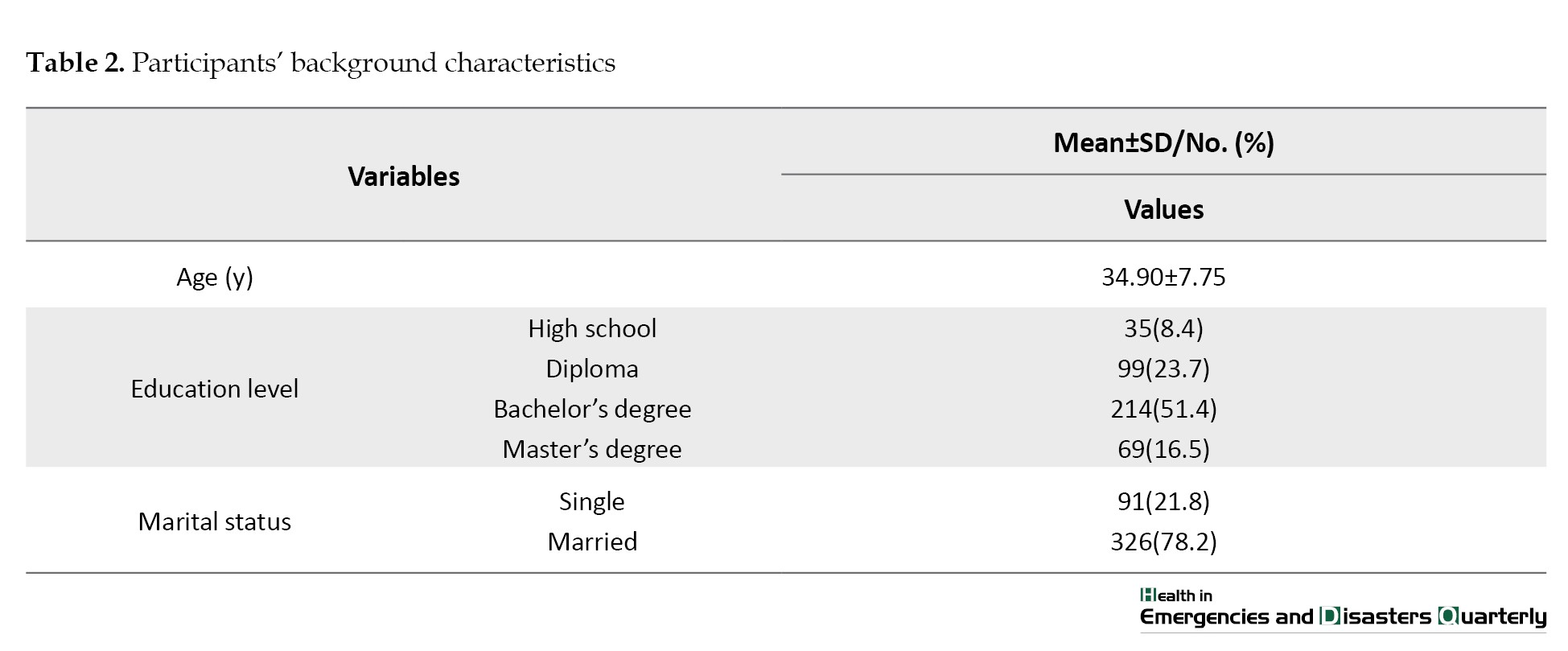The height and width of the screenshot is (651, 1568).
Task: Click the Marital status row label
Action: [x=215, y=521]
